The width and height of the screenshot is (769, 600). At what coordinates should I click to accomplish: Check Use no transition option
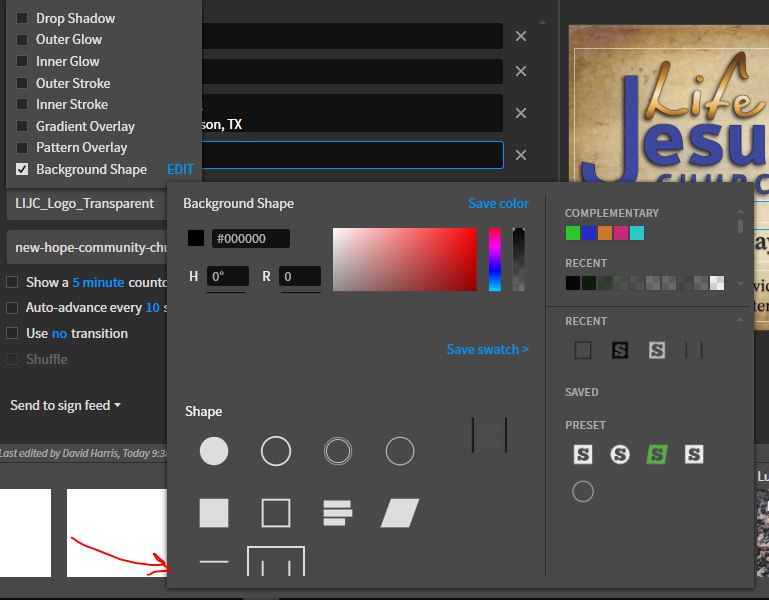(12, 333)
